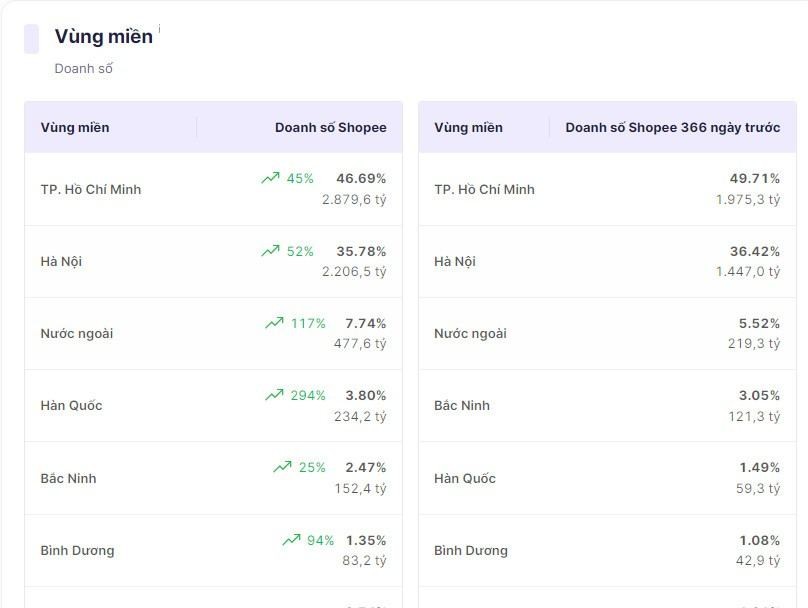Screen dimensions: 808x608
Task: Click the 36.42% share value
Action: click(755, 251)
